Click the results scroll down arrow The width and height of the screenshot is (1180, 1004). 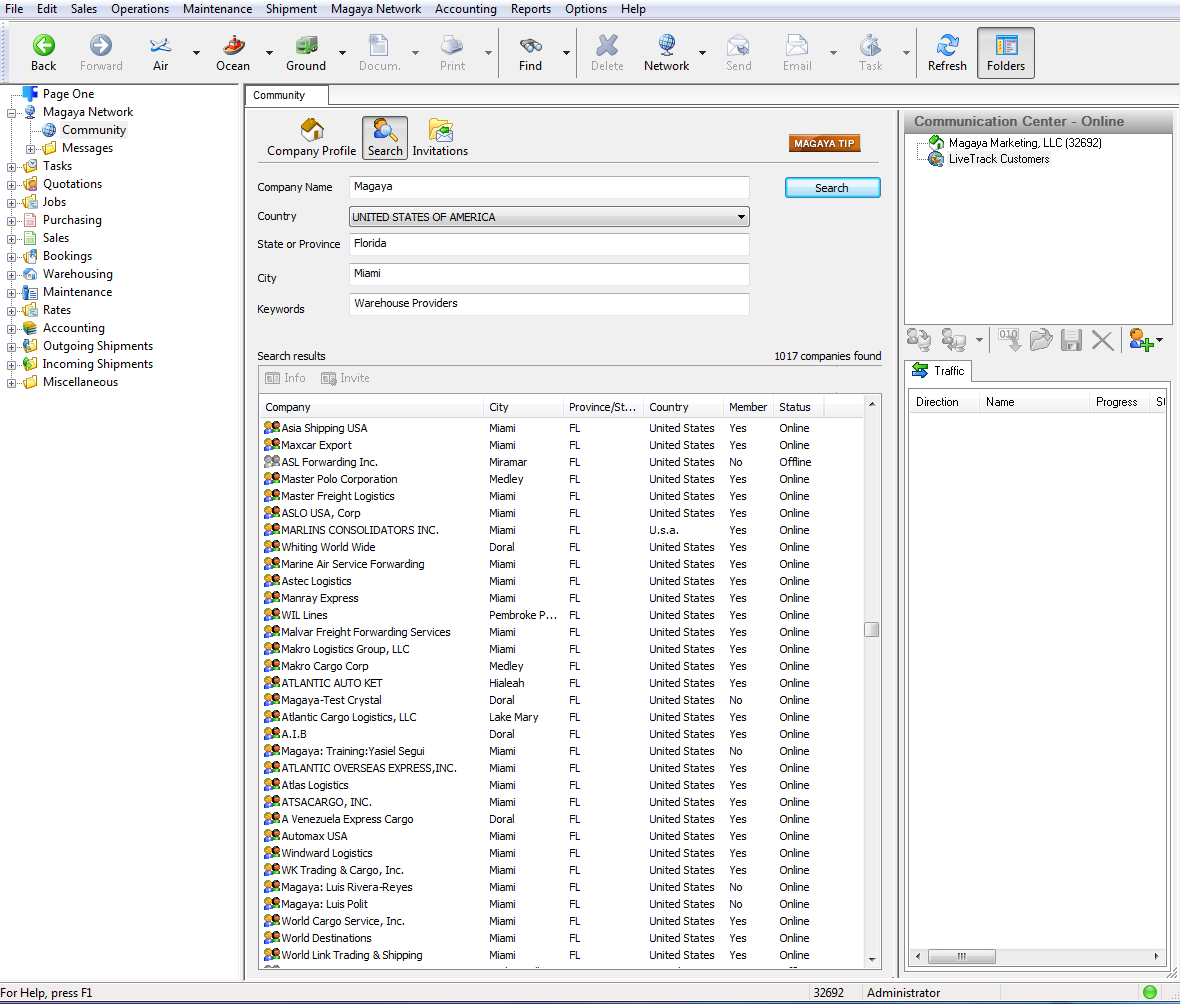coord(872,959)
